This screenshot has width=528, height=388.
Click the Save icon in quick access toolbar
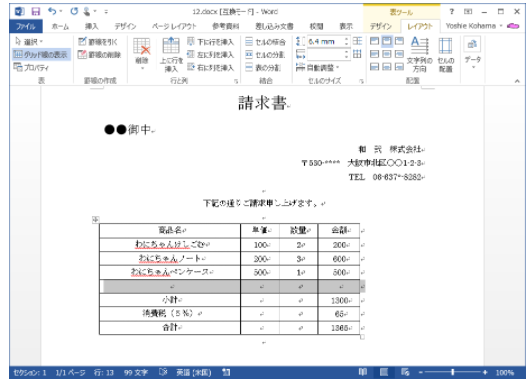point(35,12)
